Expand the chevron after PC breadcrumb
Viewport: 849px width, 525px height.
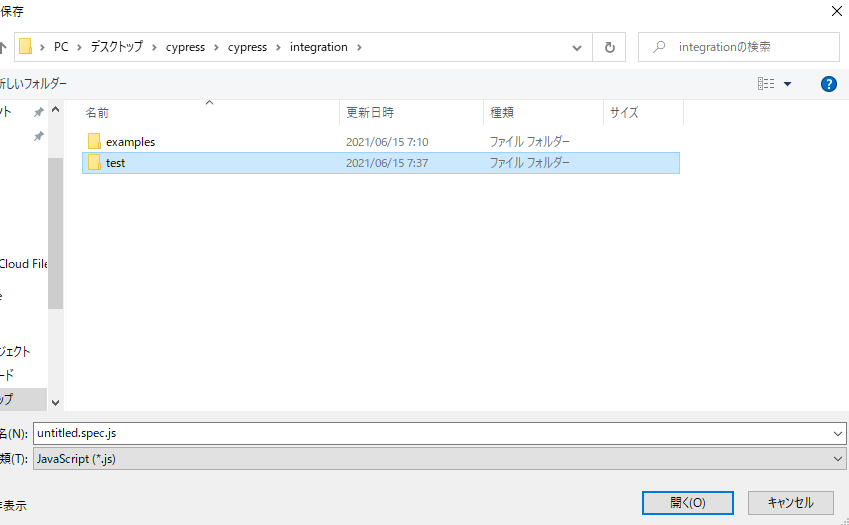click(79, 48)
